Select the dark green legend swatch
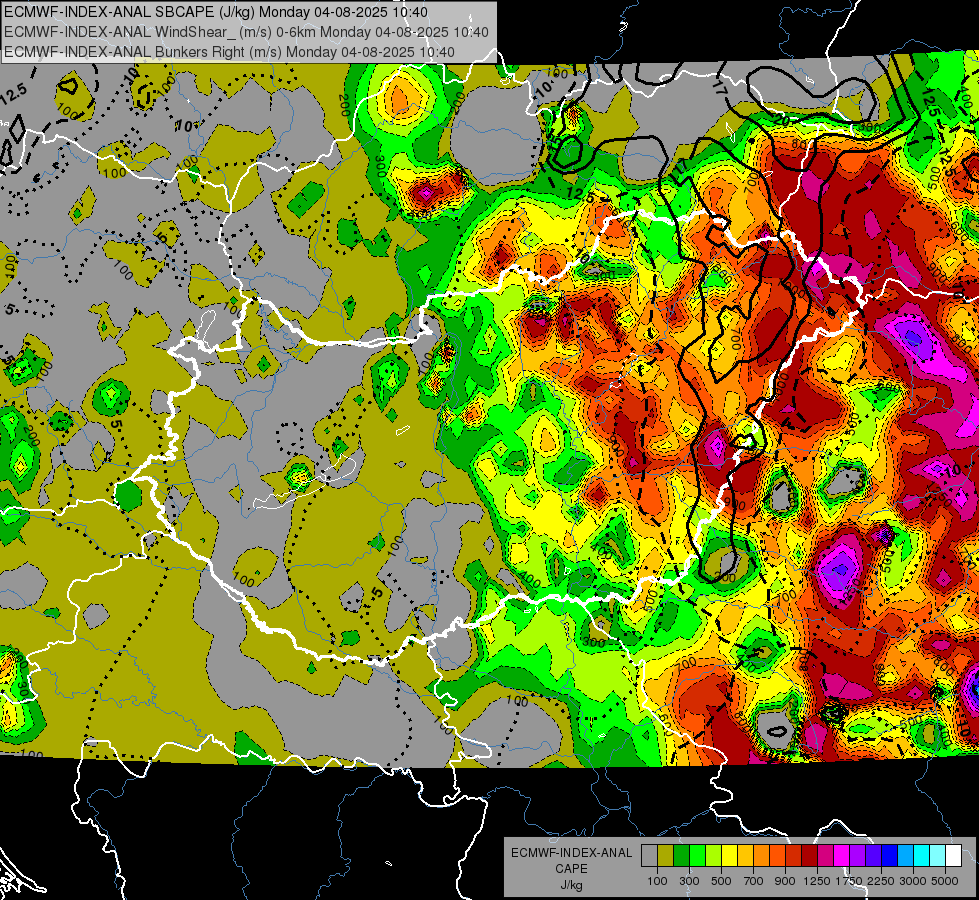979x900 pixels. (x=681, y=855)
